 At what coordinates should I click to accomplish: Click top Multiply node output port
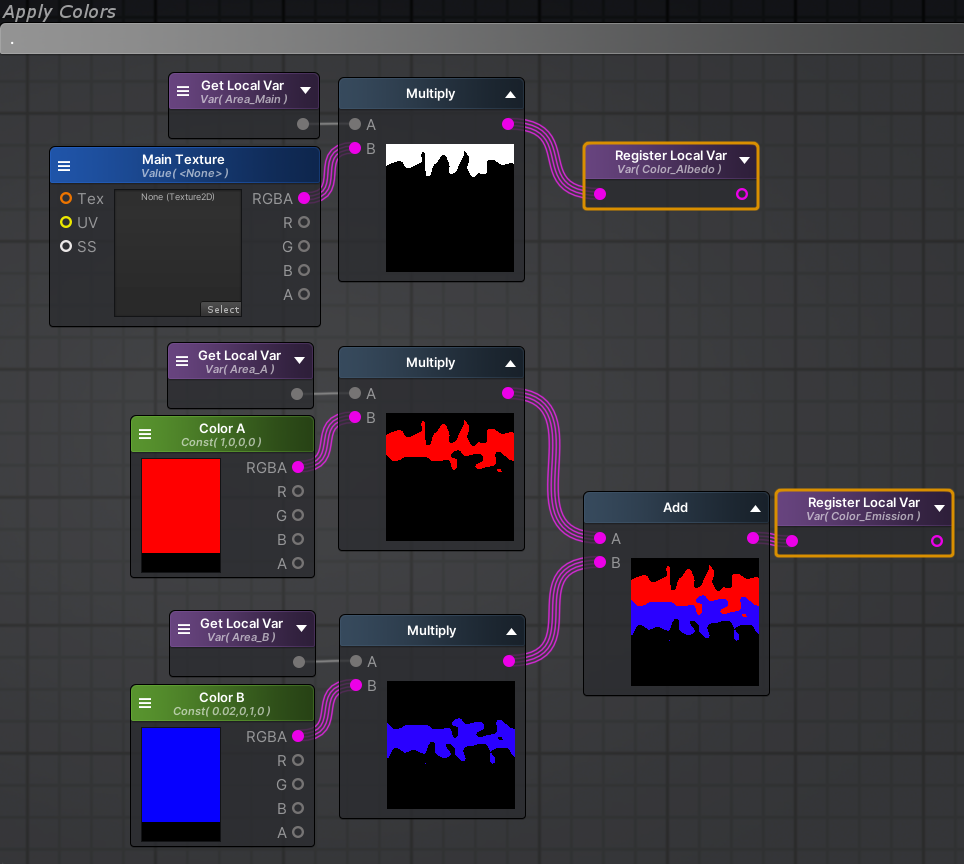click(508, 124)
